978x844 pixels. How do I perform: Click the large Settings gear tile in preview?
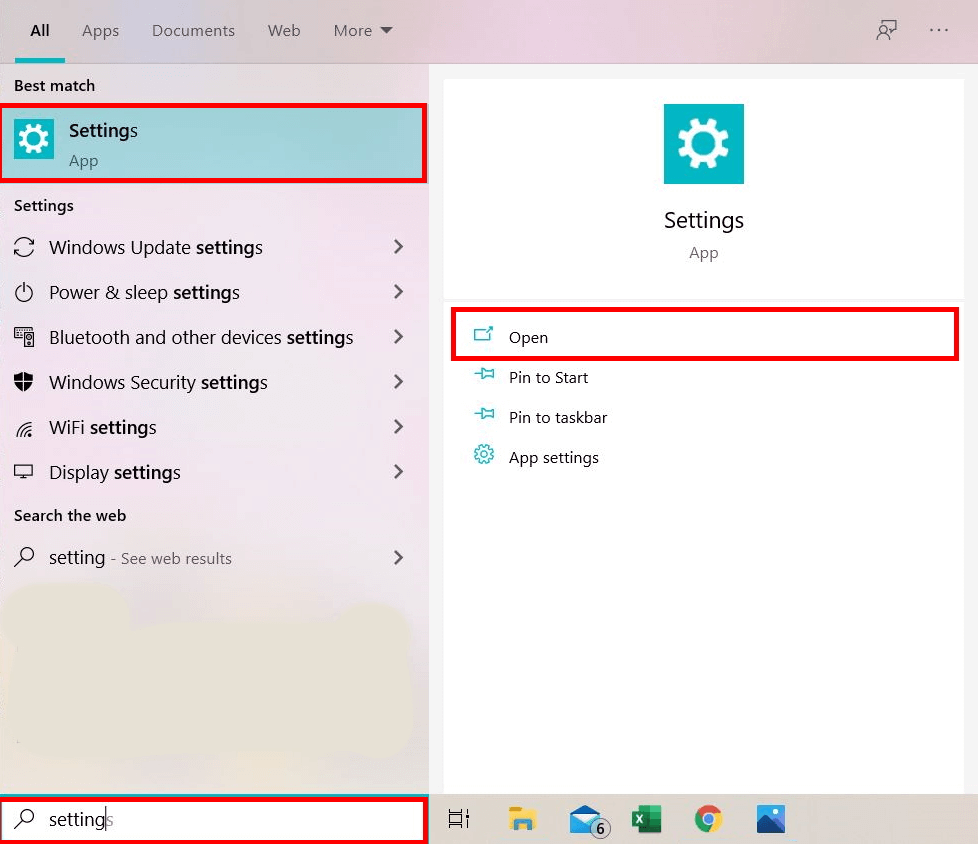[704, 144]
